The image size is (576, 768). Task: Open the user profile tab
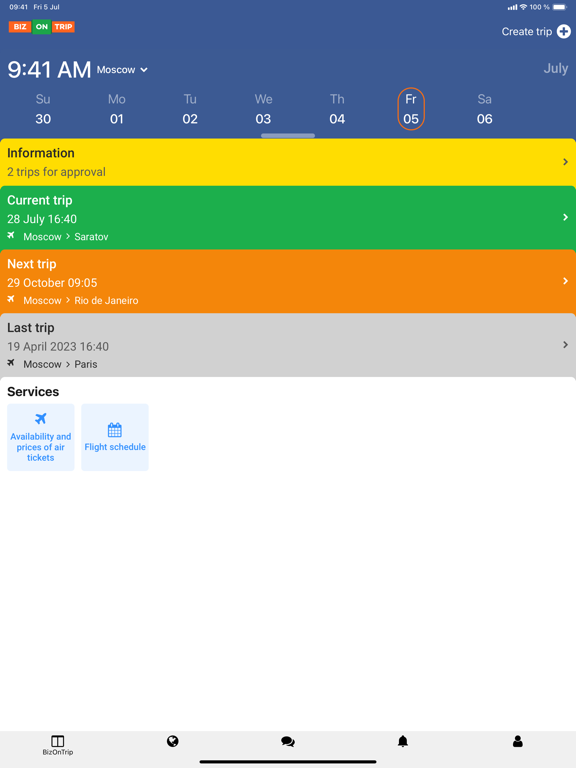(x=518, y=741)
